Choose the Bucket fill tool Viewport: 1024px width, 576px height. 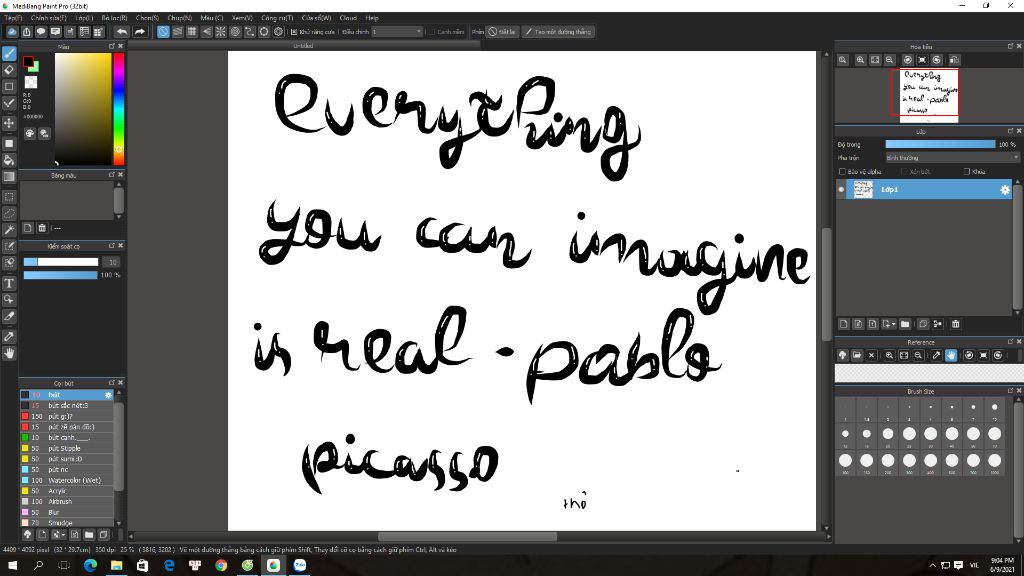9,160
